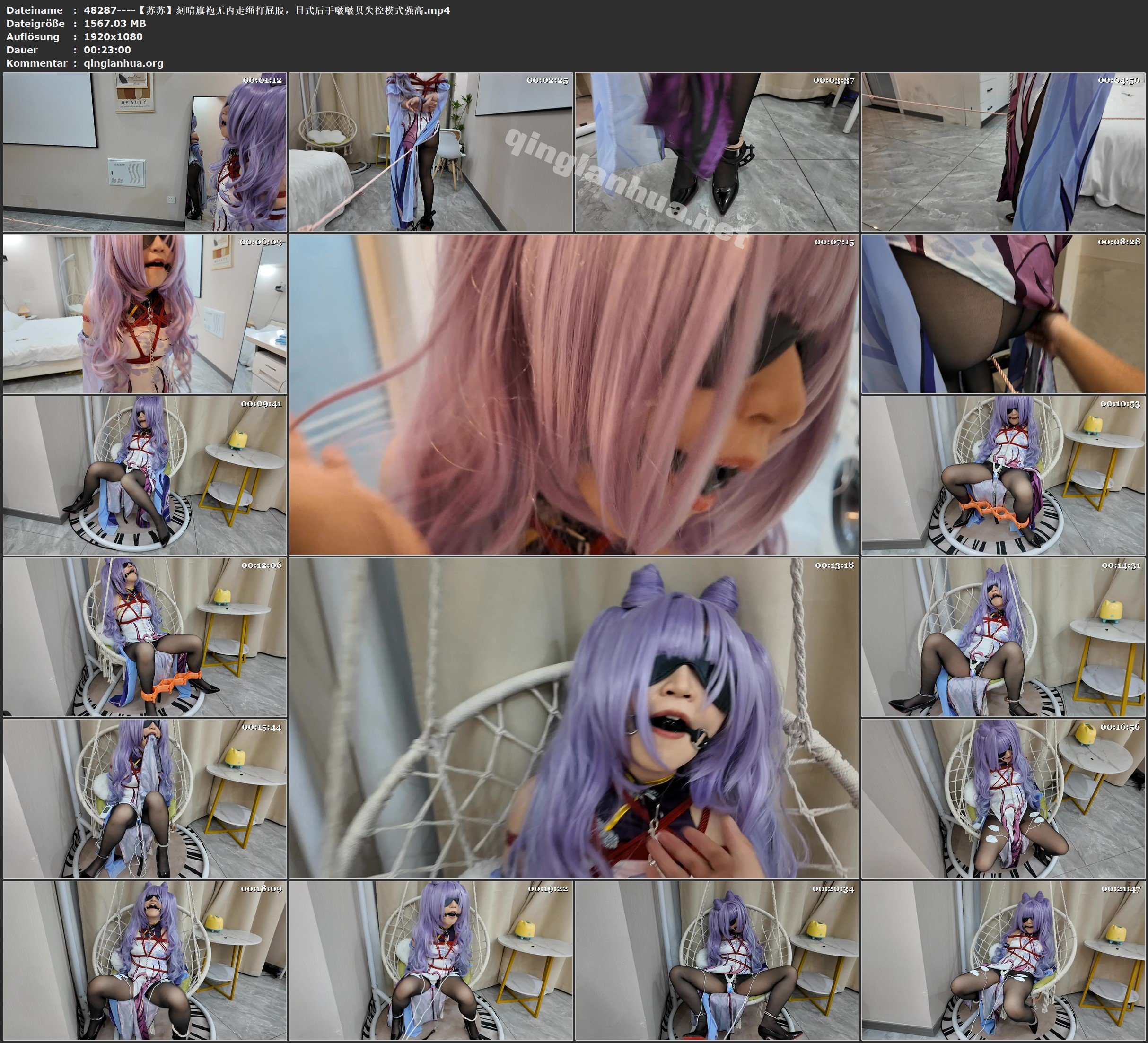The image size is (1148, 1043).
Task: Click the frame labeled 00:04:50
Action: point(1003,152)
